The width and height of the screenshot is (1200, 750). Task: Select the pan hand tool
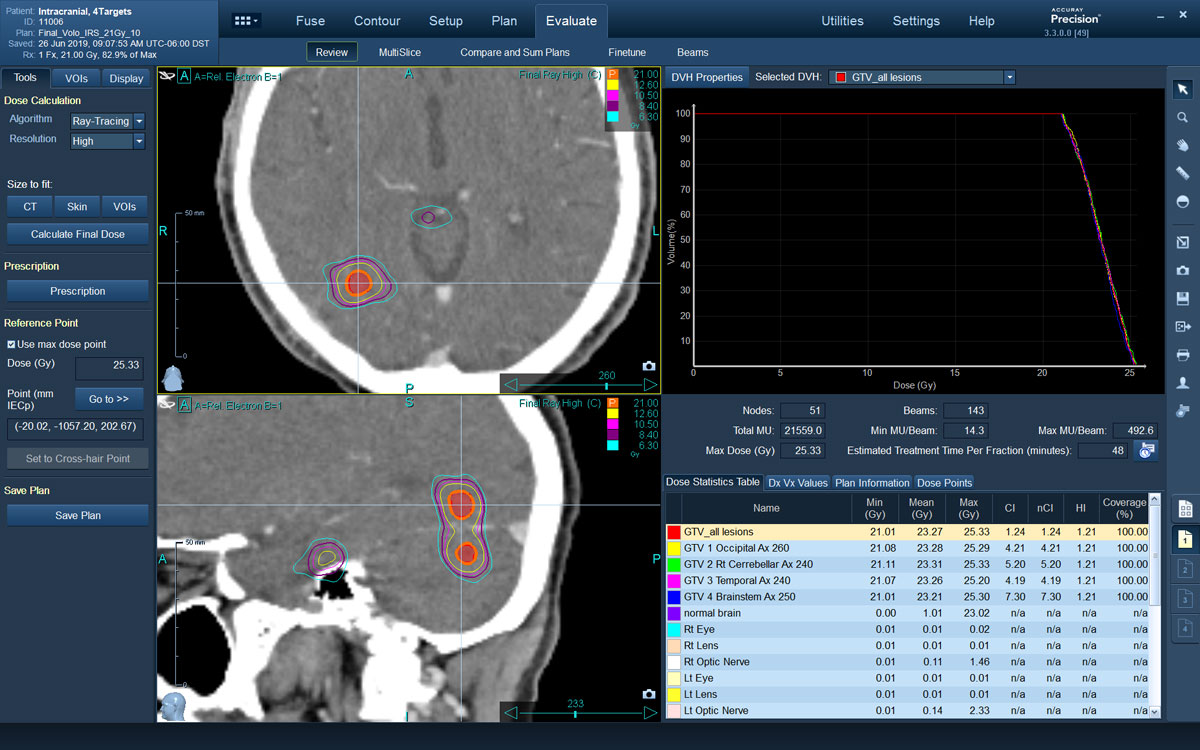pos(1182,145)
